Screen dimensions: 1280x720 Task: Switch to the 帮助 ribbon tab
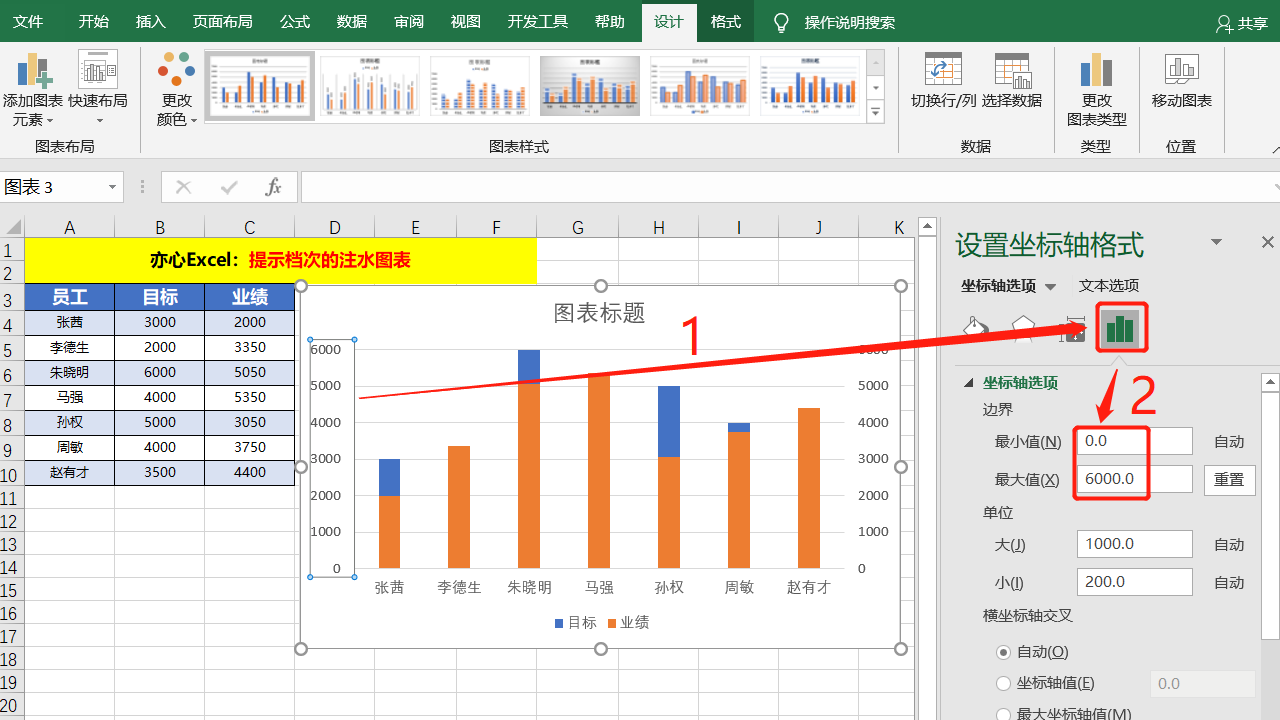(609, 22)
